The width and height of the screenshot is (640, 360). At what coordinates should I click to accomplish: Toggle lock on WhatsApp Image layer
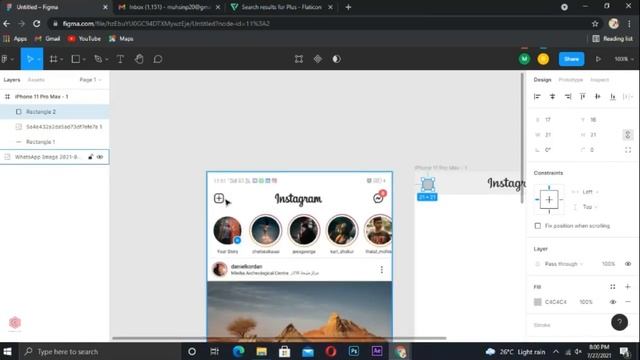pyautogui.click(x=91, y=157)
